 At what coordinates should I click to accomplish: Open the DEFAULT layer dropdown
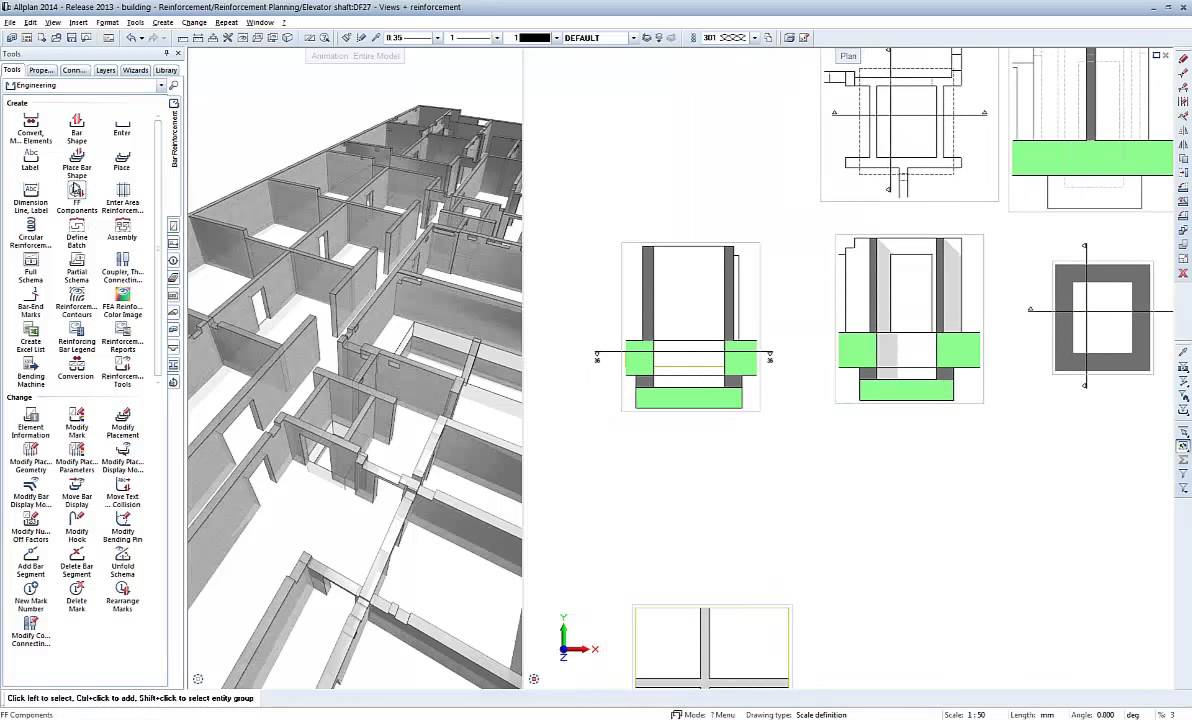point(633,38)
